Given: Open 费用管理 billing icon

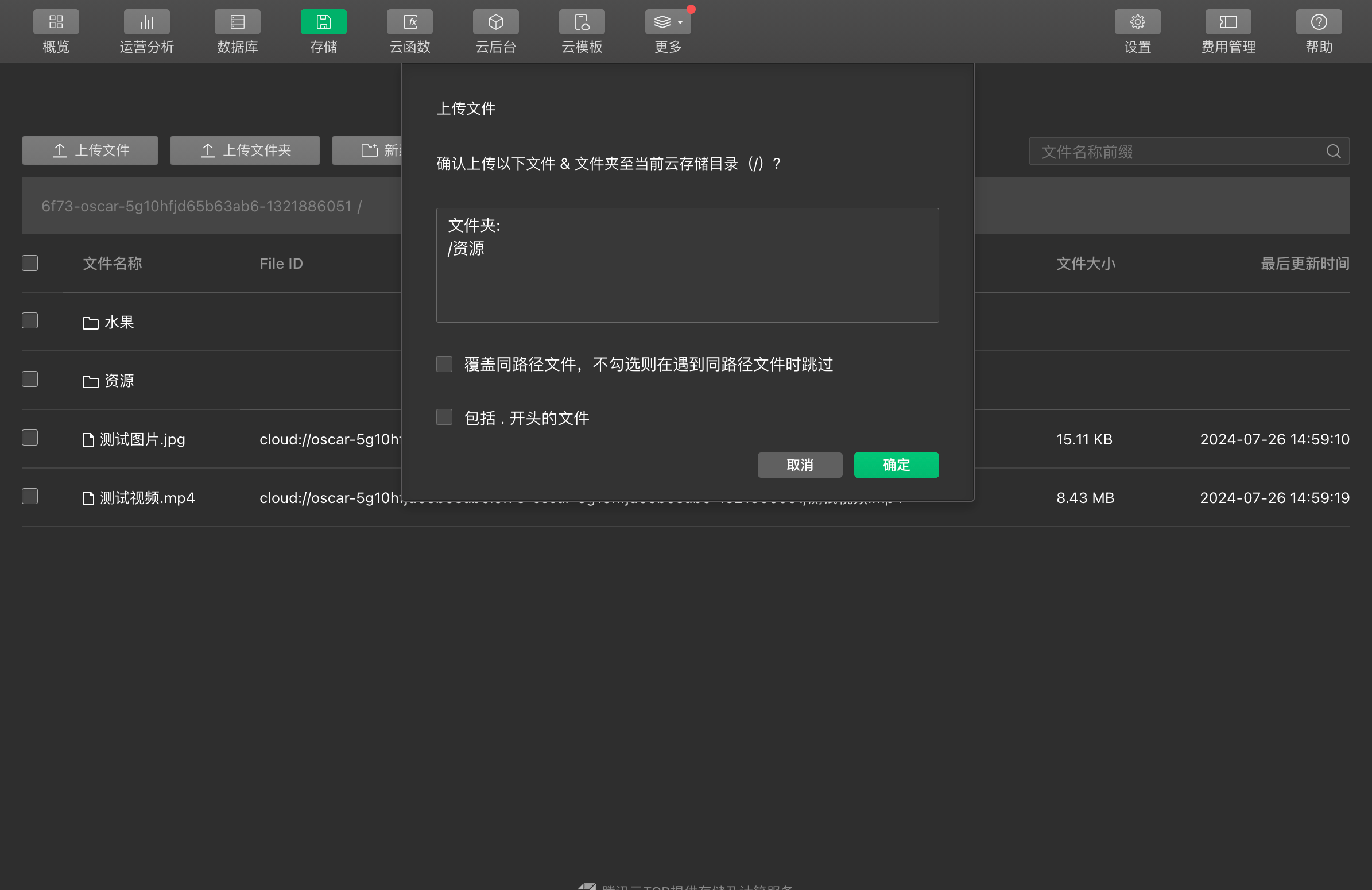Looking at the screenshot, I should click(1228, 22).
